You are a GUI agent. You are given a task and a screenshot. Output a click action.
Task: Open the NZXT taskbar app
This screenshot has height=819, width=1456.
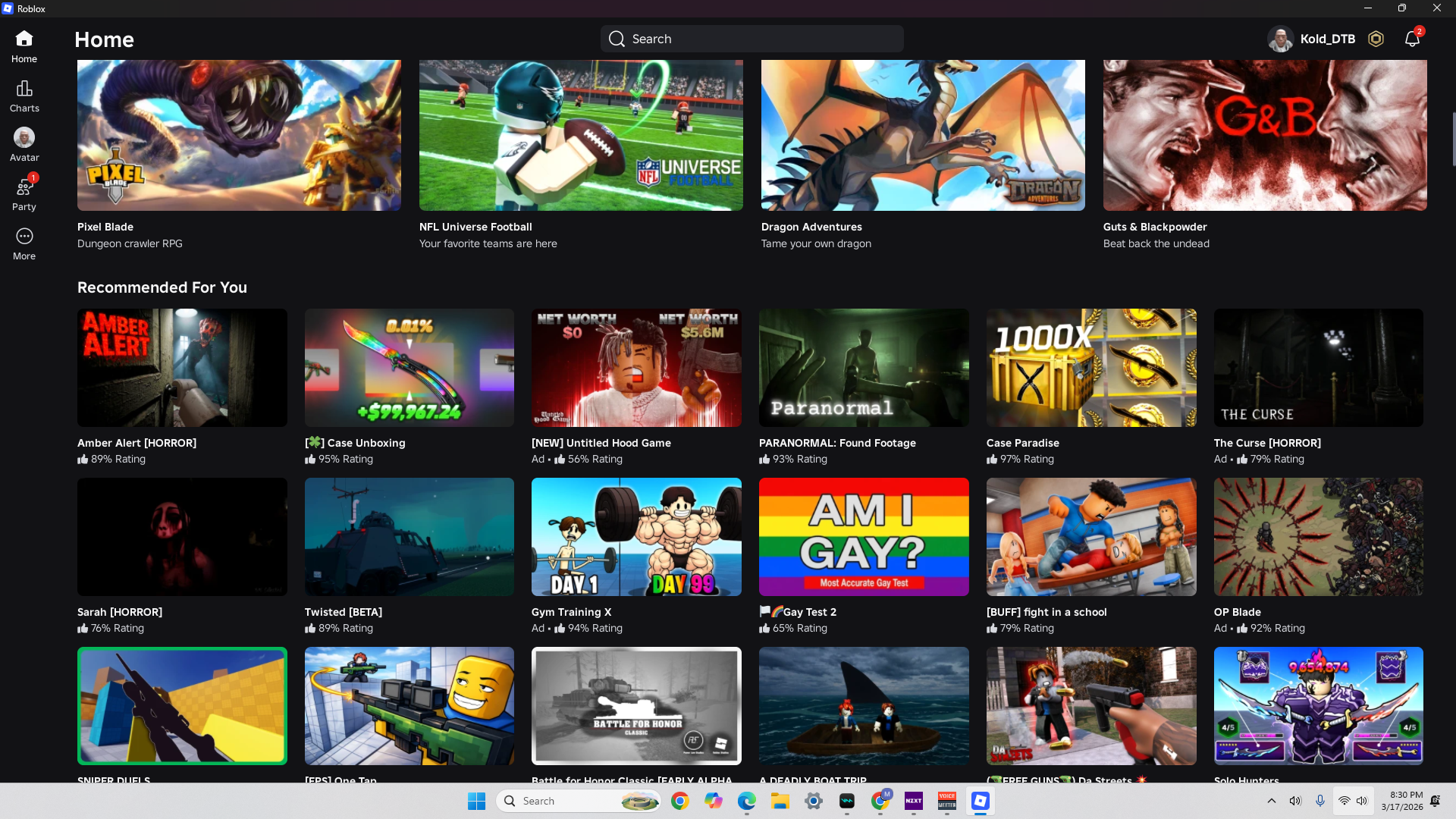coord(914,801)
